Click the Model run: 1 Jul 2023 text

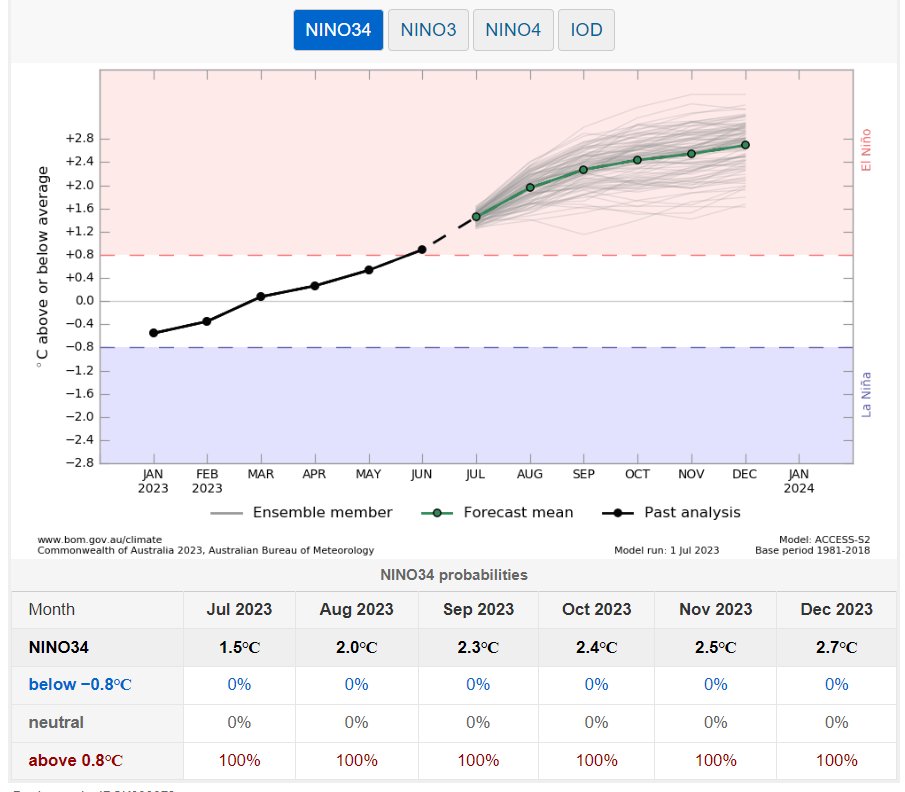coord(667,551)
